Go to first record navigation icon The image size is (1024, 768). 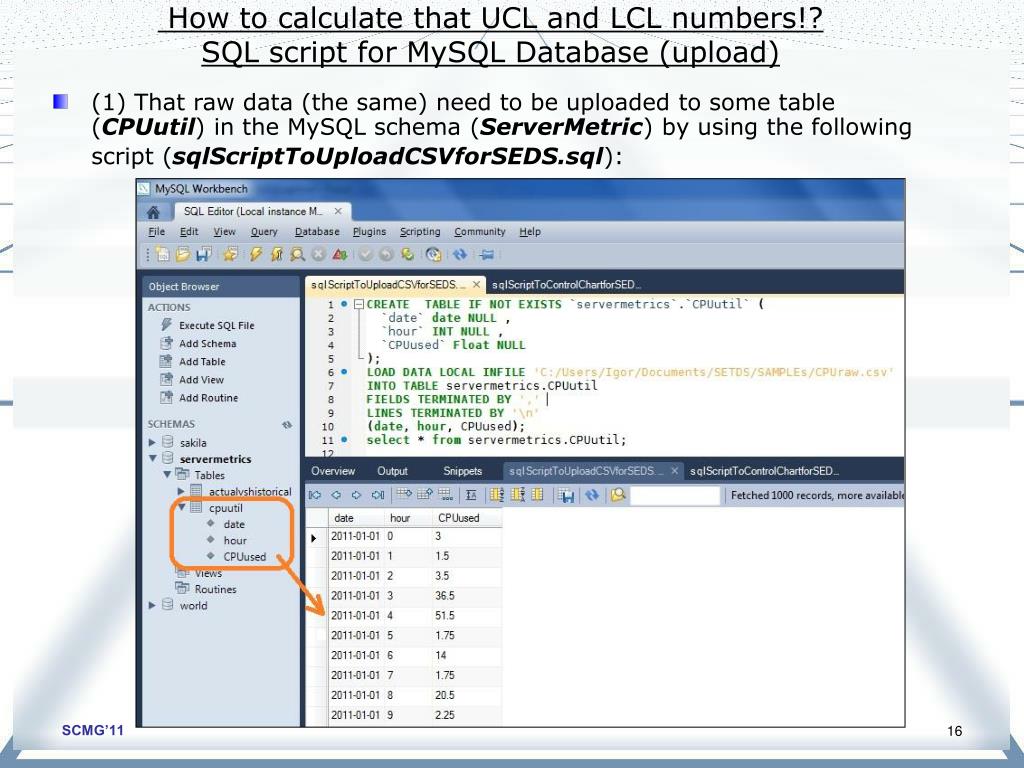(315, 495)
